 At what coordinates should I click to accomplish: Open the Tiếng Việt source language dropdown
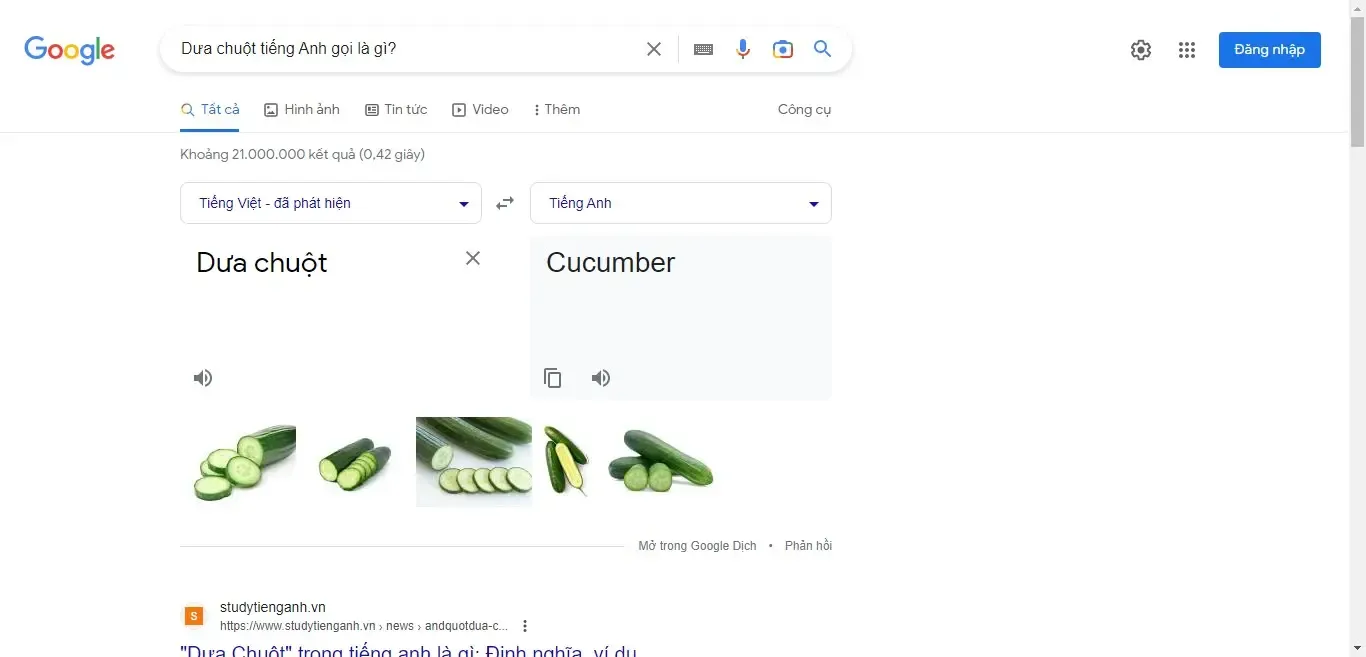[x=330, y=202]
